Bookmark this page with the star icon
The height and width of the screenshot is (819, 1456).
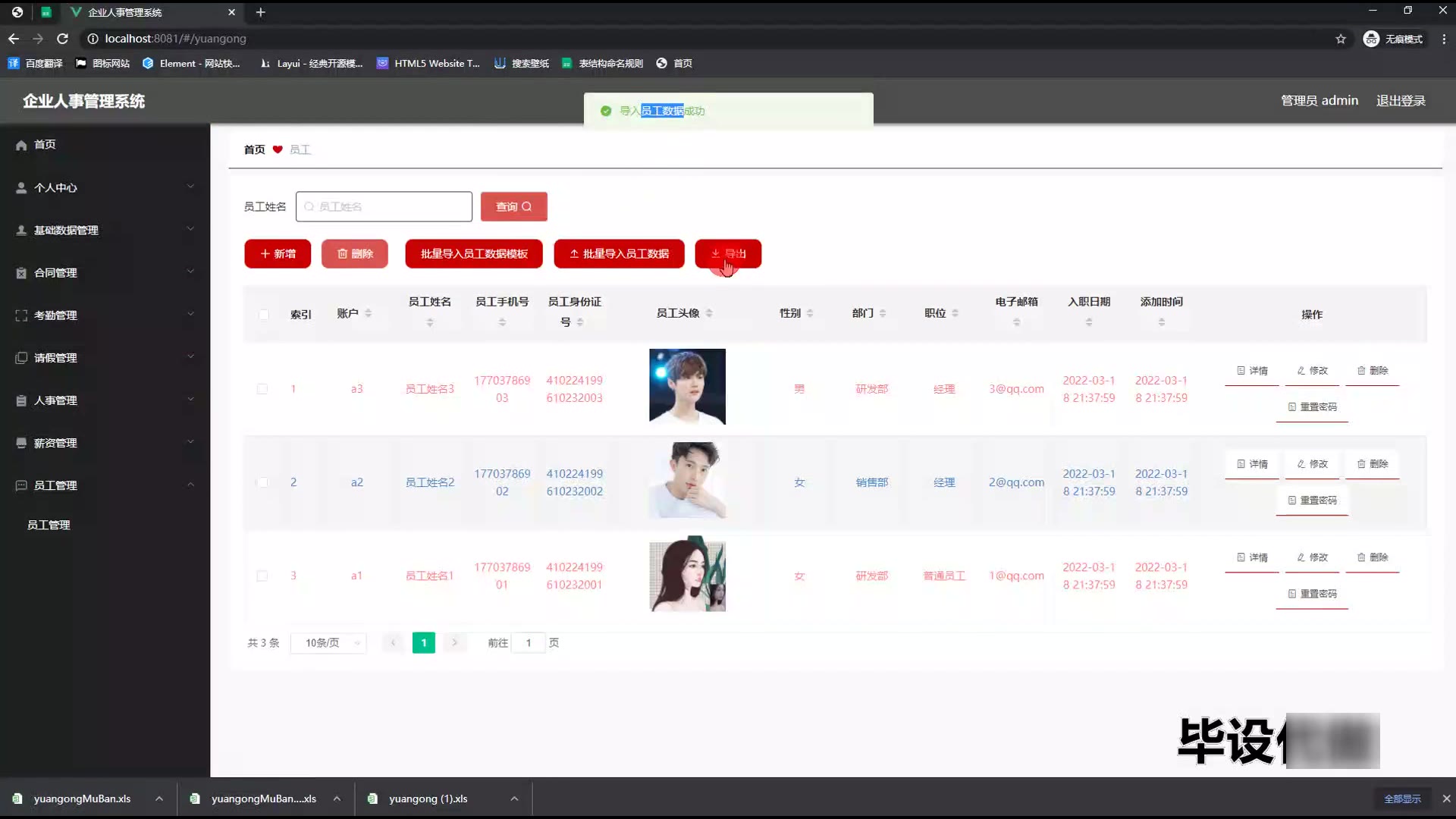coord(1340,39)
